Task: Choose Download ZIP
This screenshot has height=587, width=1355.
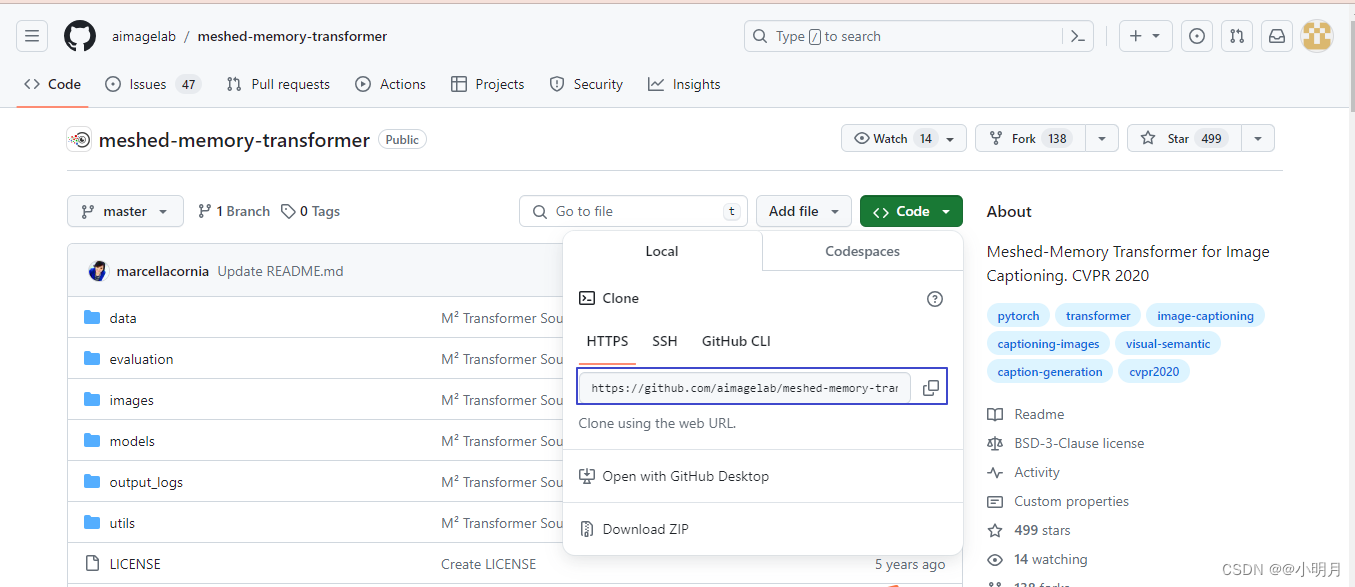Action: click(x=634, y=529)
